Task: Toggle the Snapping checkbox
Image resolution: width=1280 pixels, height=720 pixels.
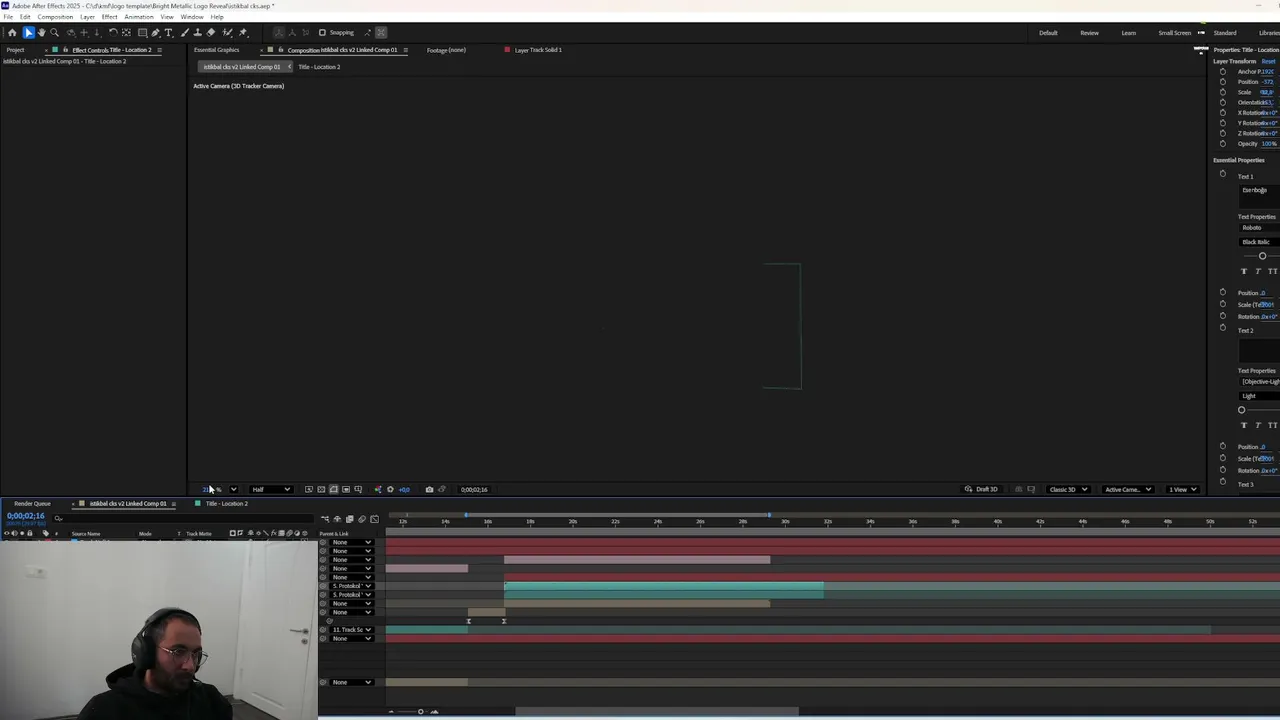Action: [322, 32]
